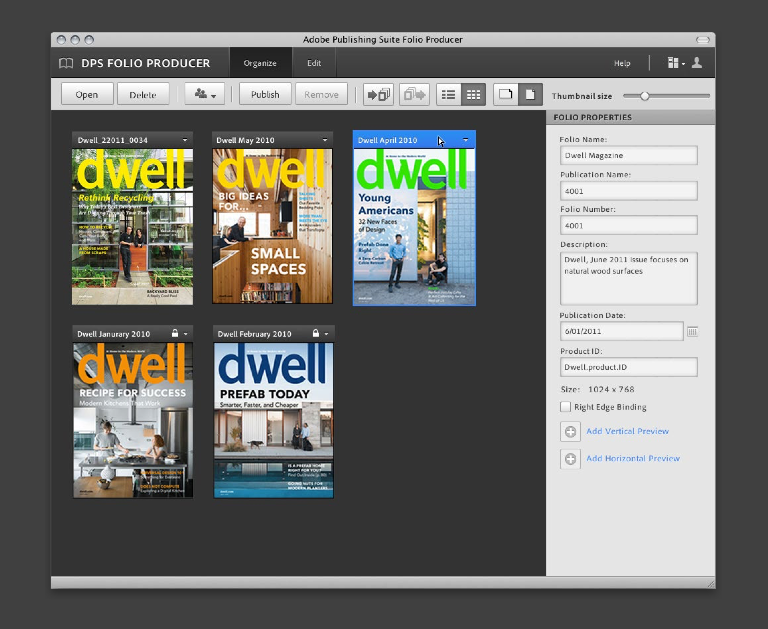This screenshot has height=629, width=768.
Task: Click the calendar icon beside Publication Date
Action: coord(692,332)
